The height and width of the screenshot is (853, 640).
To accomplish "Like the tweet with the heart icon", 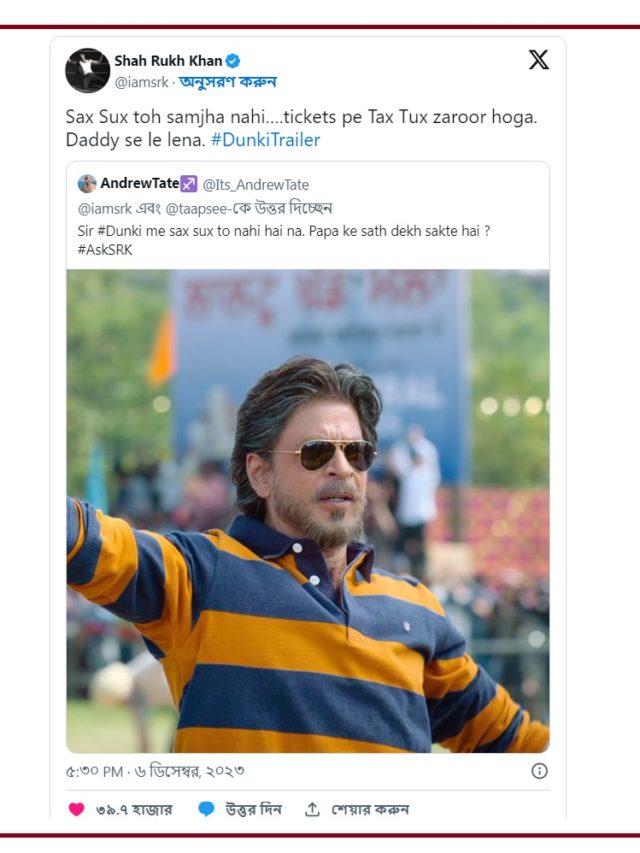I will (x=77, y=809).
